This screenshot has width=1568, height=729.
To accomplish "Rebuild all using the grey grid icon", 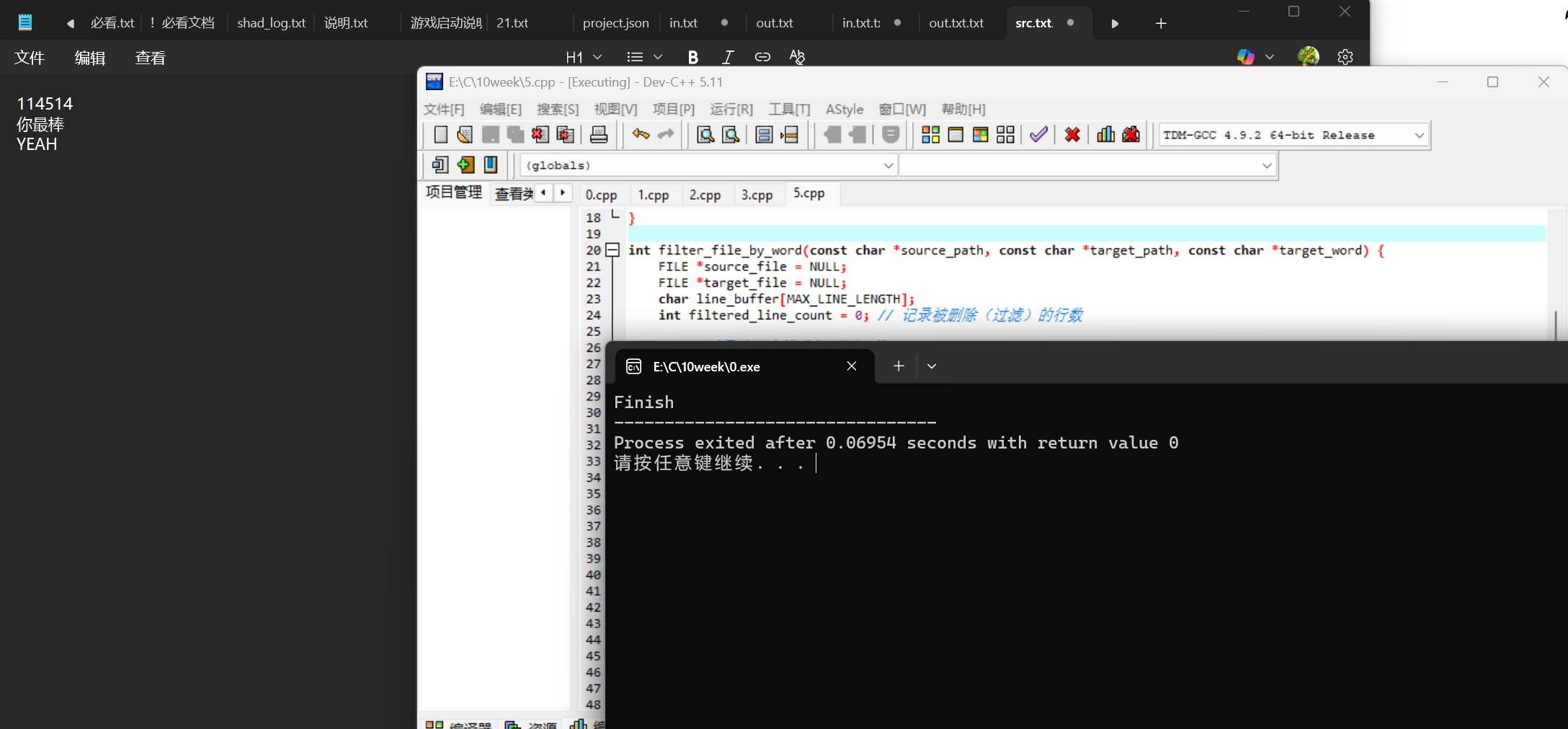I will [1005, 135].
